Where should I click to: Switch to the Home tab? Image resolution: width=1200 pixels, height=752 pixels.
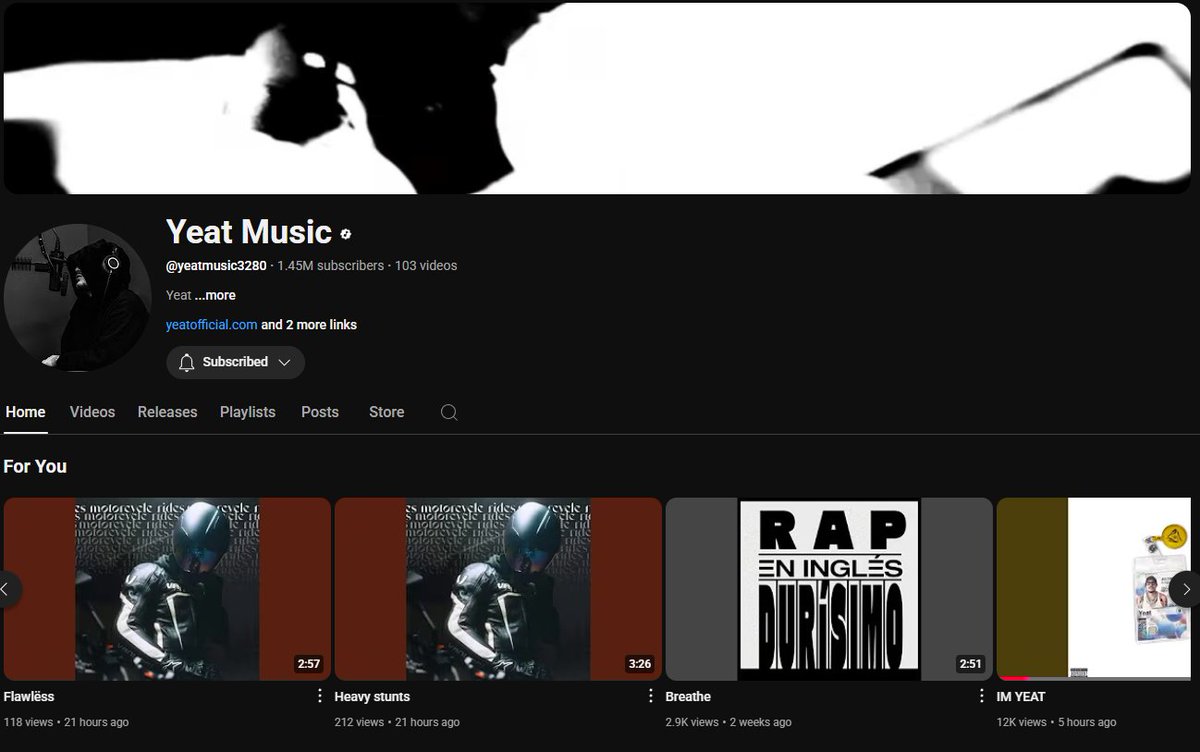pyautogui.click(x=25, y=412)
